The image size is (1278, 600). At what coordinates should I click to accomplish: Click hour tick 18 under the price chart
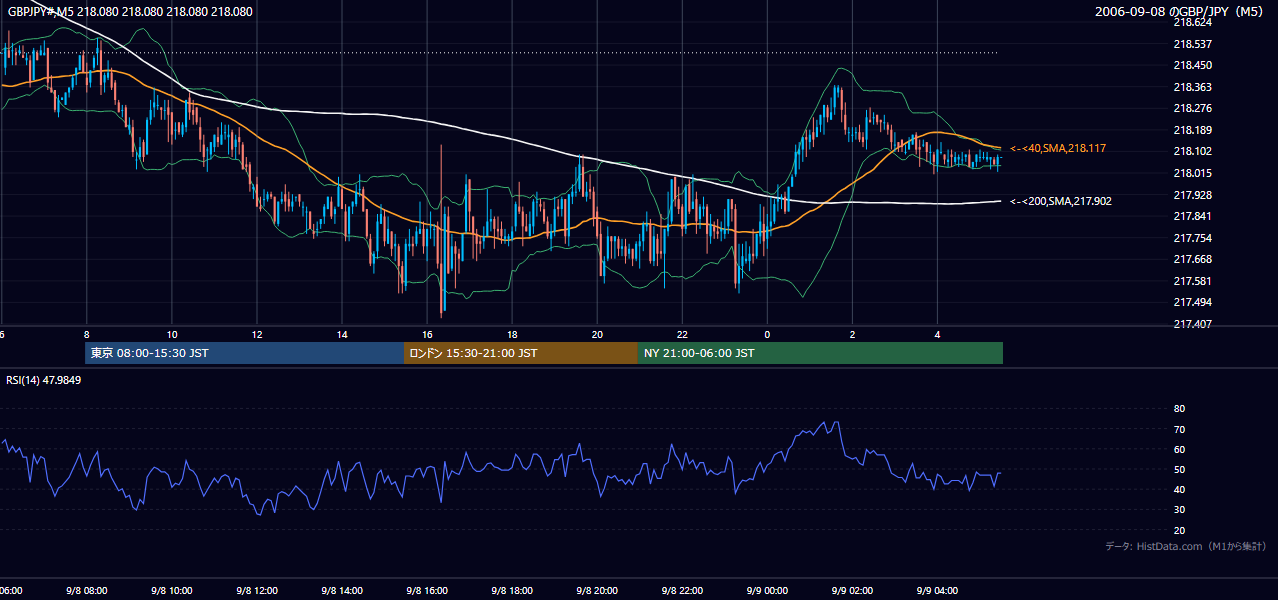click(512, 334)
